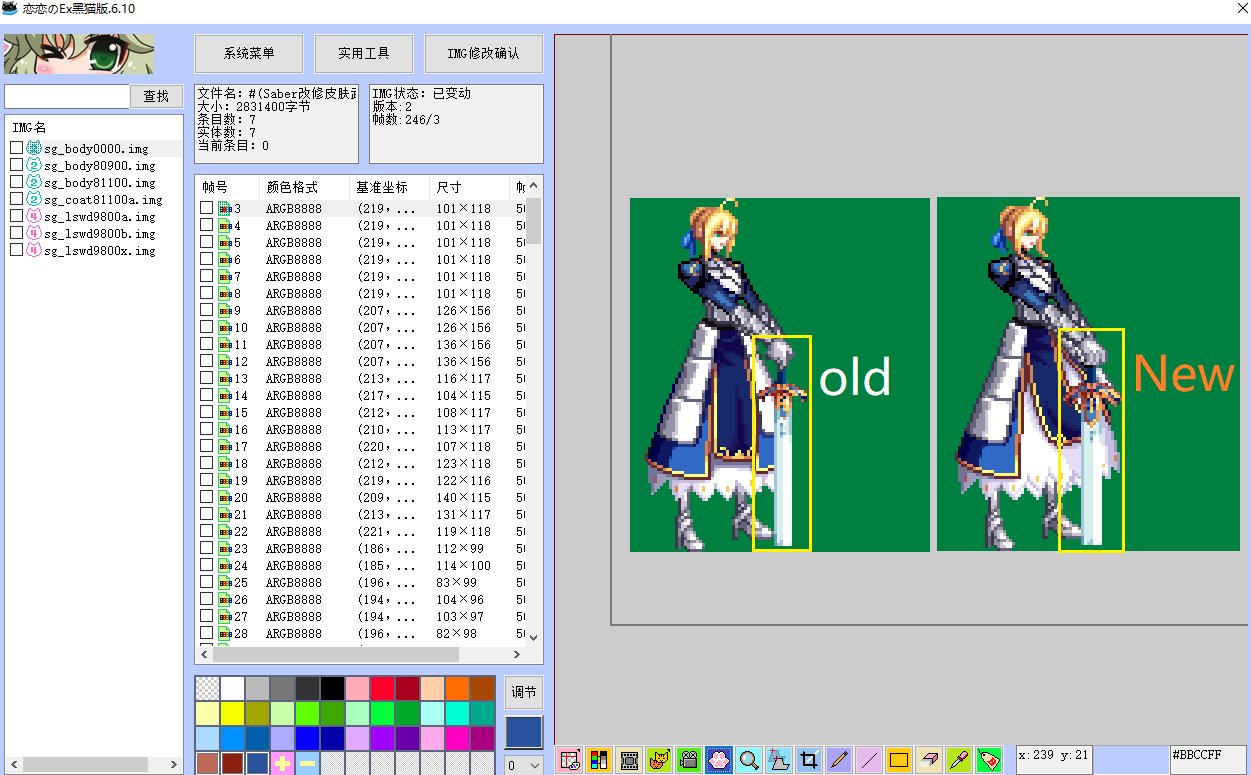
Task: Pick the pure yellow color swatch
Action: coord(232,713)
